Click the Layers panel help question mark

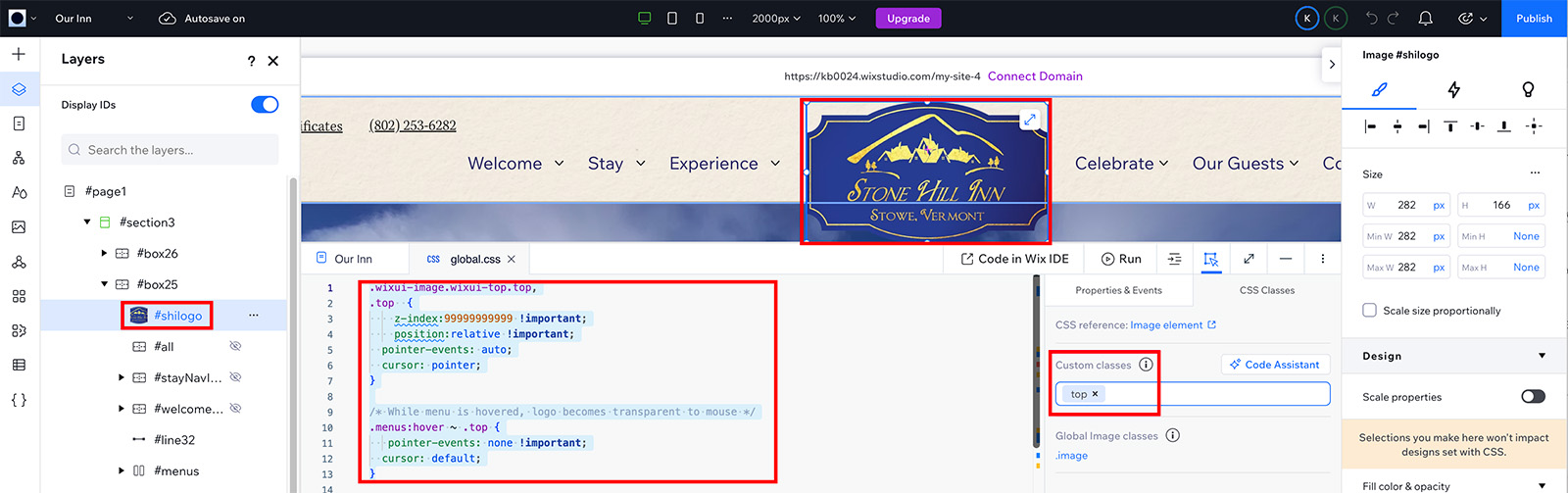(x=251, y=61)
